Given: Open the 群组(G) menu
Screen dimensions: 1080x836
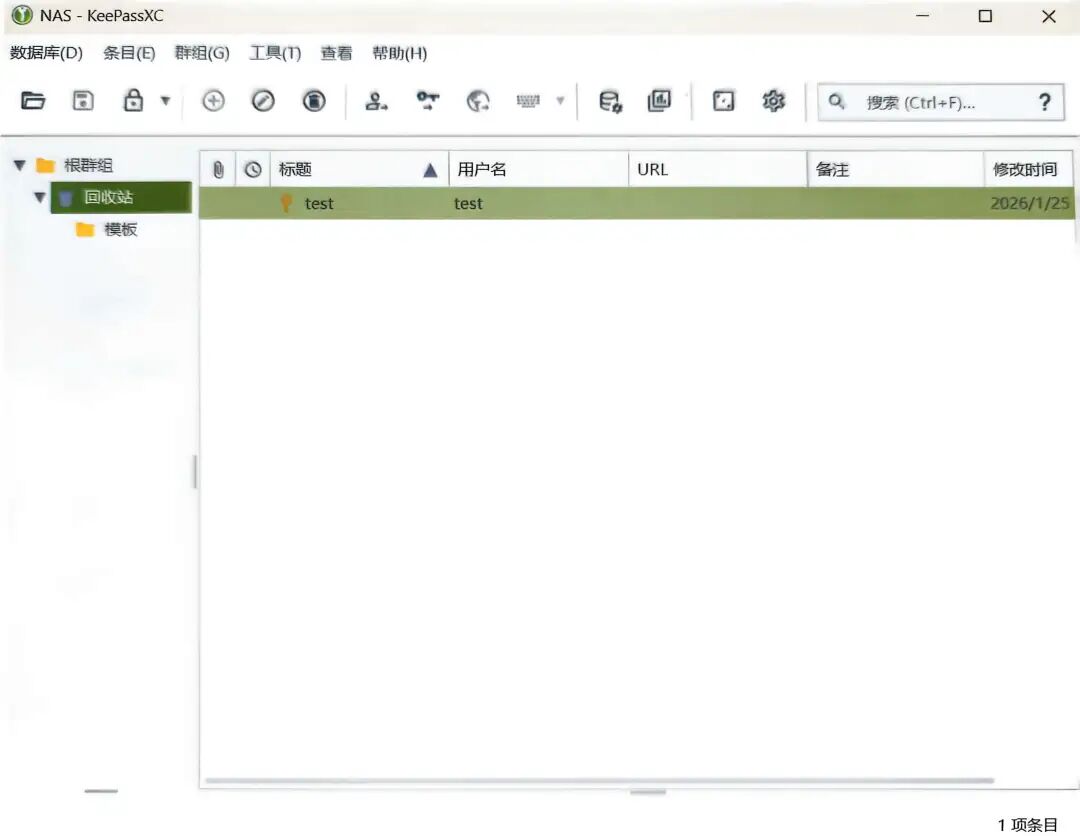Looking at the screenshot, I should click(x=202, y=53).
